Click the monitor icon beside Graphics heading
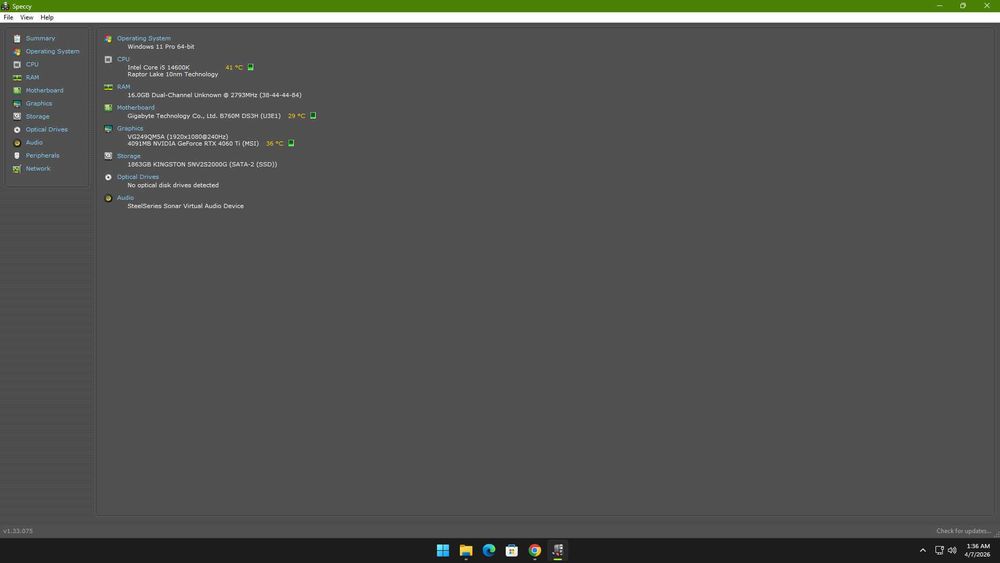Screen dimensions: 1000x563 (108, 129)
